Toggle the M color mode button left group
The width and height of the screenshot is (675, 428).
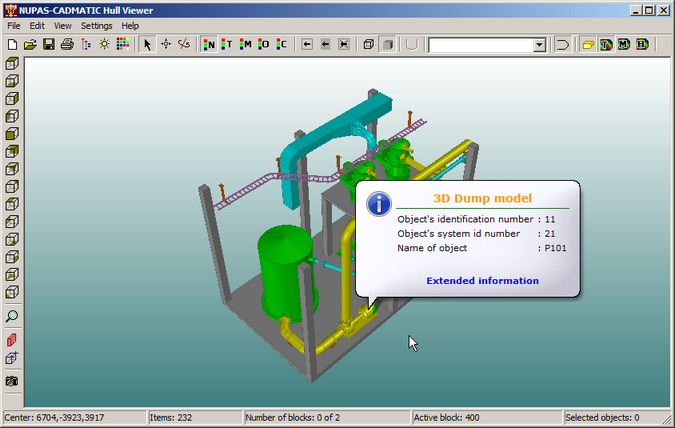coord(245,44)
